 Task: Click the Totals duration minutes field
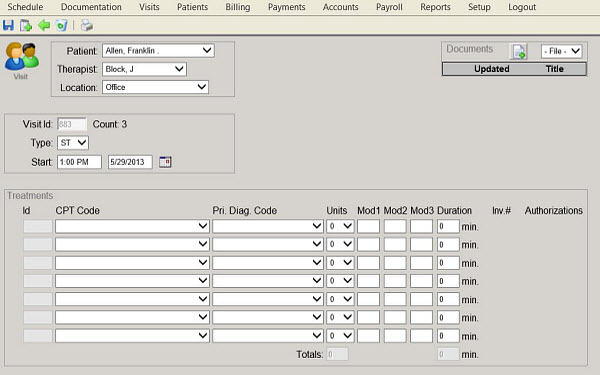(x=448, y=354)
